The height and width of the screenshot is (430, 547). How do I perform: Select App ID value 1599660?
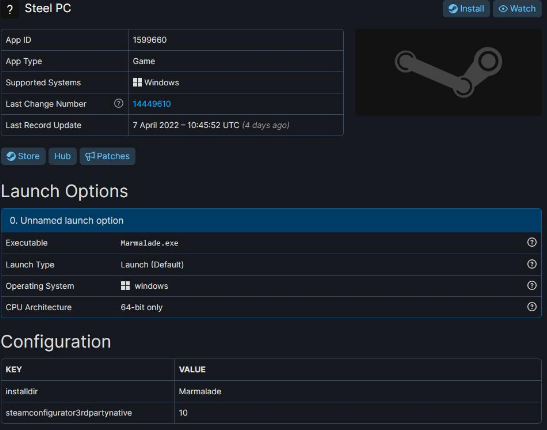pos(150,40)
